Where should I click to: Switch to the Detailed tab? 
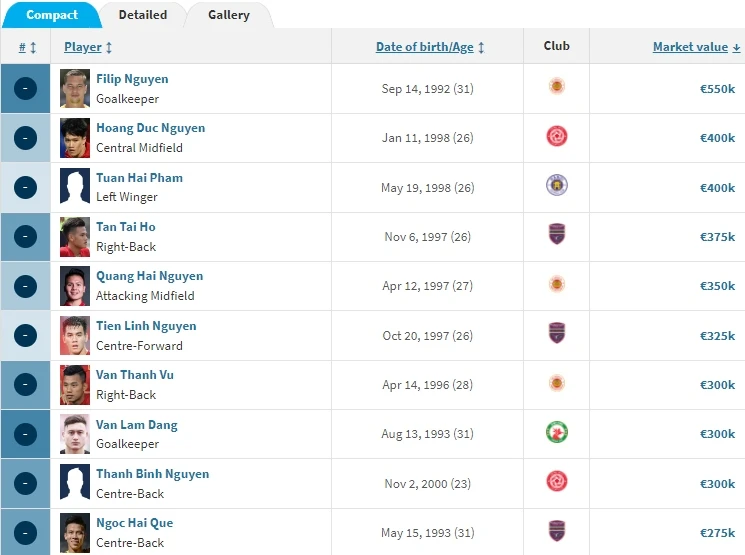tap(142, 15)
